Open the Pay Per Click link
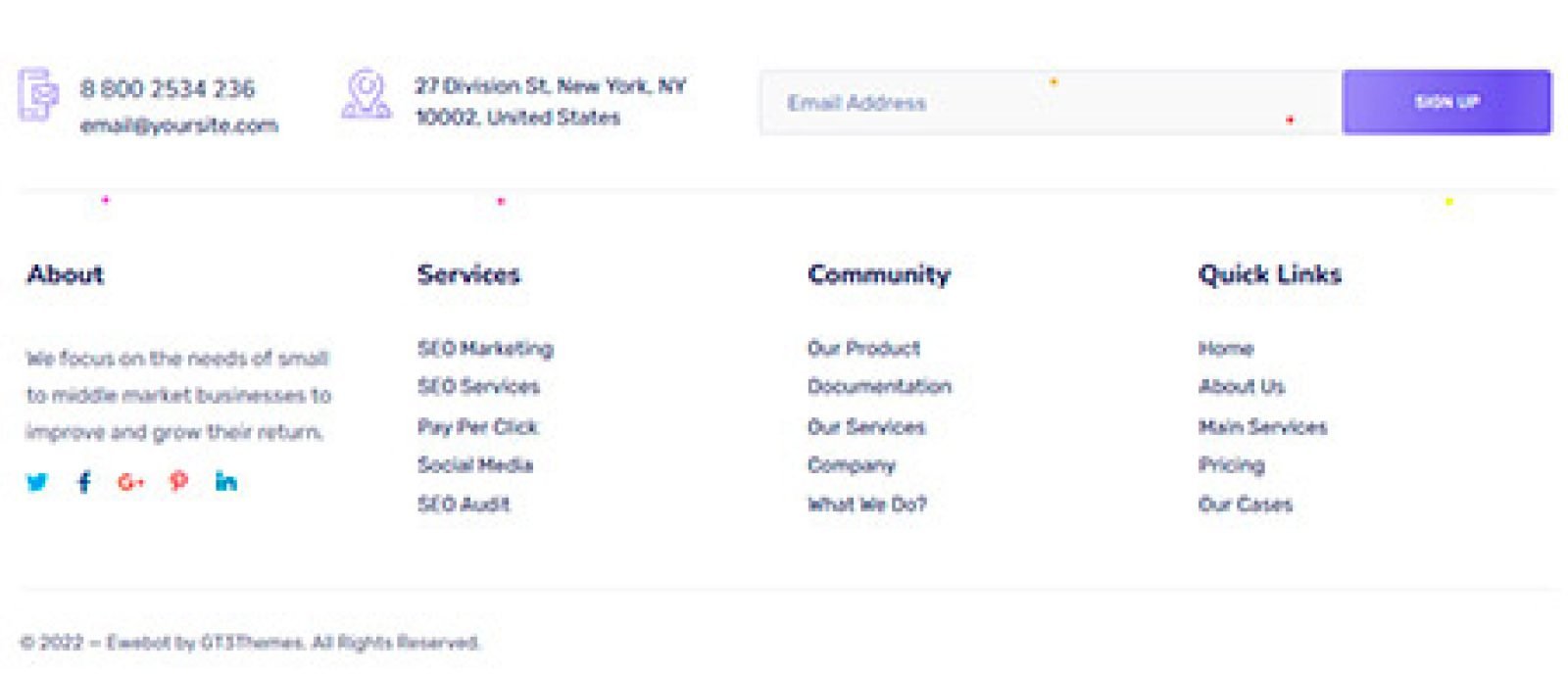 477,426
